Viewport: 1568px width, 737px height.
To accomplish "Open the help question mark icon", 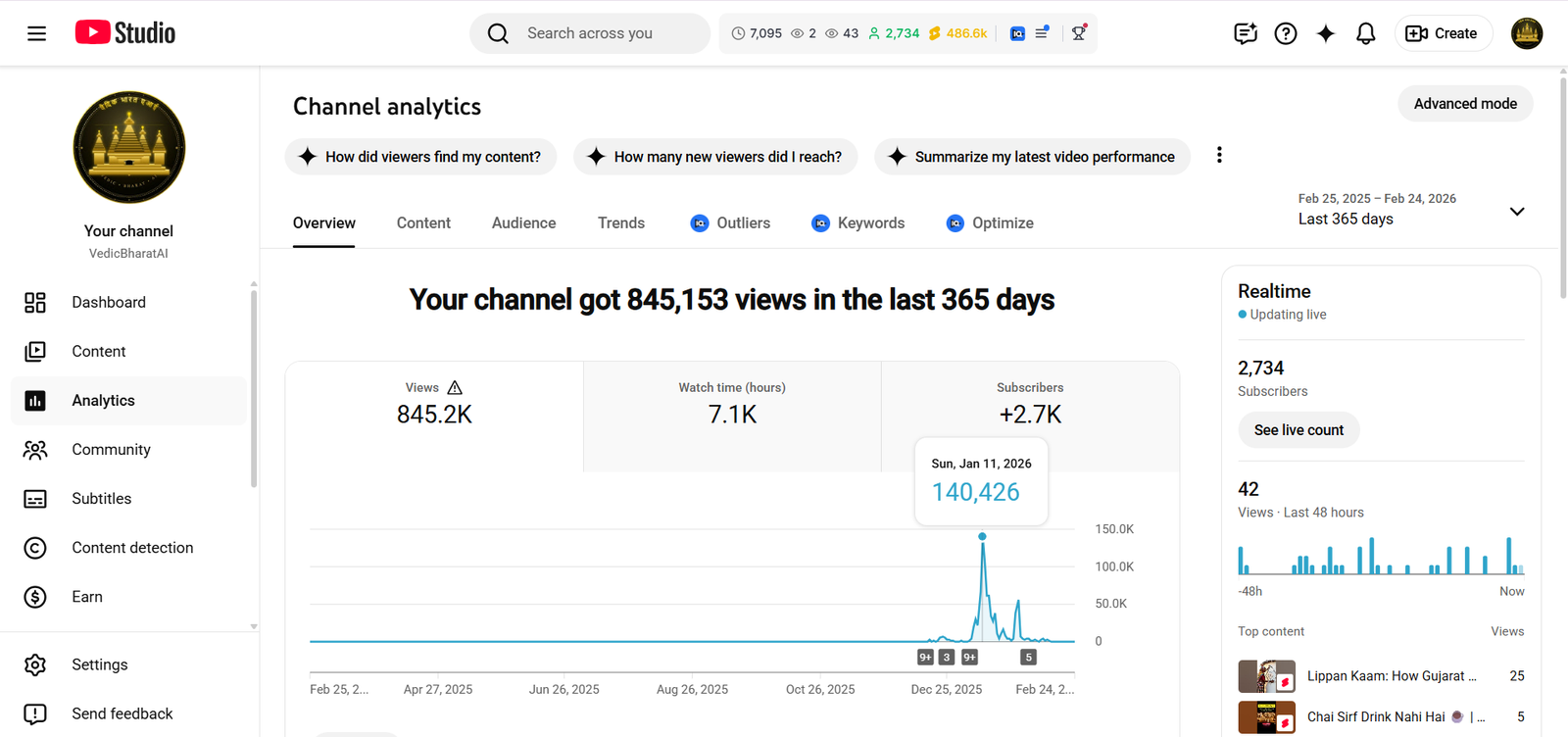I will coord(1285,33).
